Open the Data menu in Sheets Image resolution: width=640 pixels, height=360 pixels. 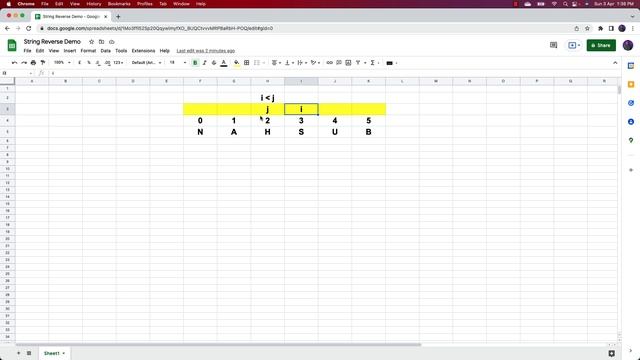point(106,51)
